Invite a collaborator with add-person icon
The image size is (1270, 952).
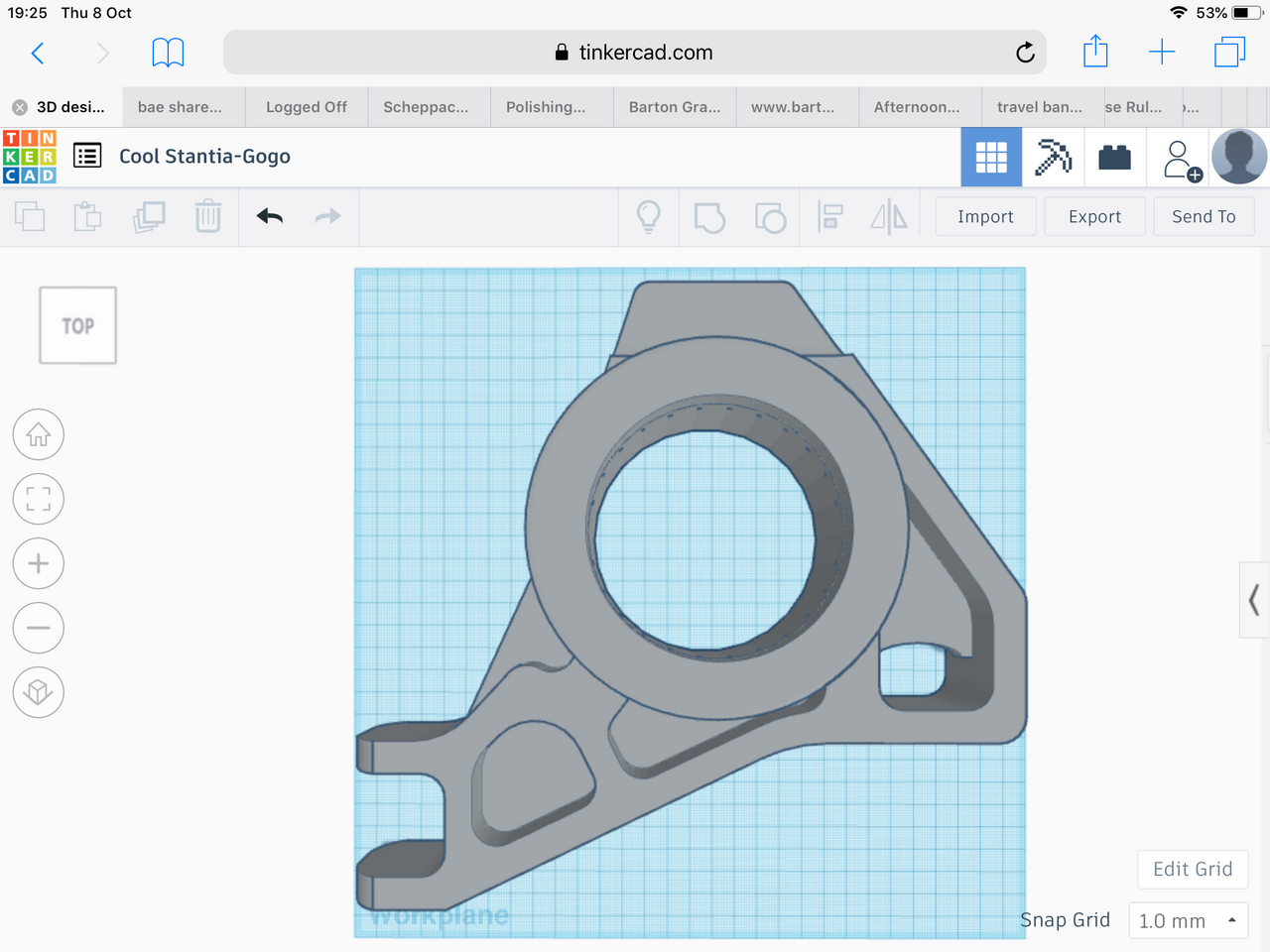[1180, 159]
